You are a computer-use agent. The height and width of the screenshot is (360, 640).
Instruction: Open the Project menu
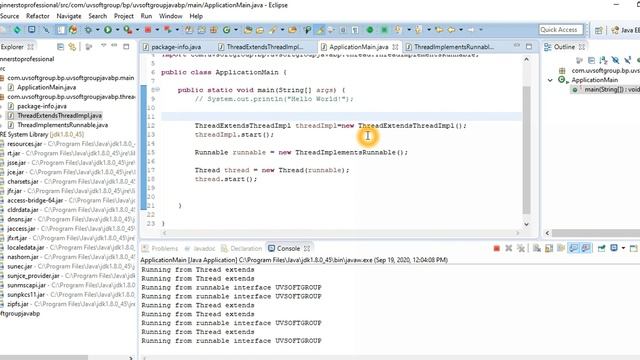click(x=124, y=16)
